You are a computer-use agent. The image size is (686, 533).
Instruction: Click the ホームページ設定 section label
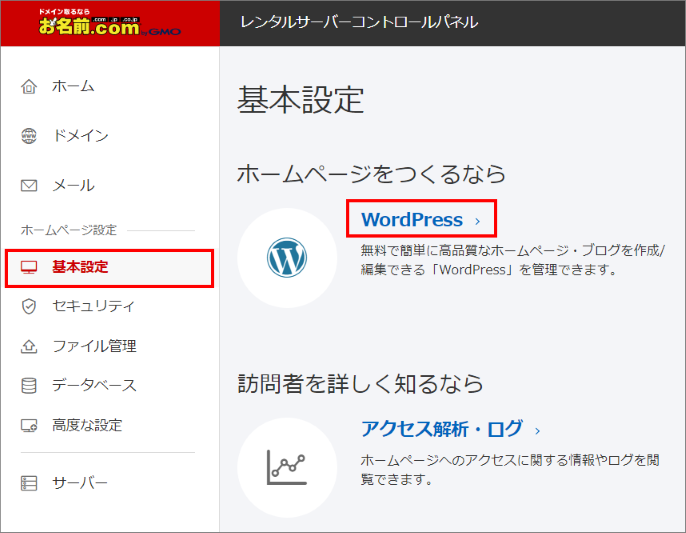pyautogui.click(x=69, y=230)
